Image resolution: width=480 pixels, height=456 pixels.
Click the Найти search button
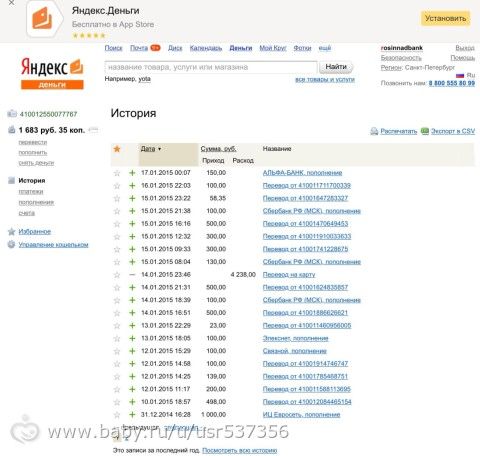(336, 67)
